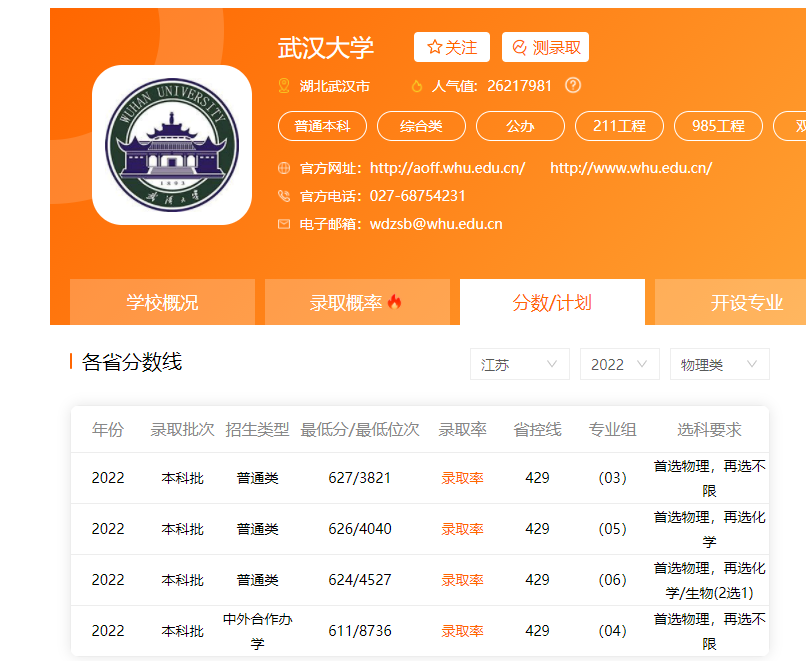This screenshot has width=806, height=661.
Task: Click the 中外合作办学 enrollment type cell
Action: point(258,631)
